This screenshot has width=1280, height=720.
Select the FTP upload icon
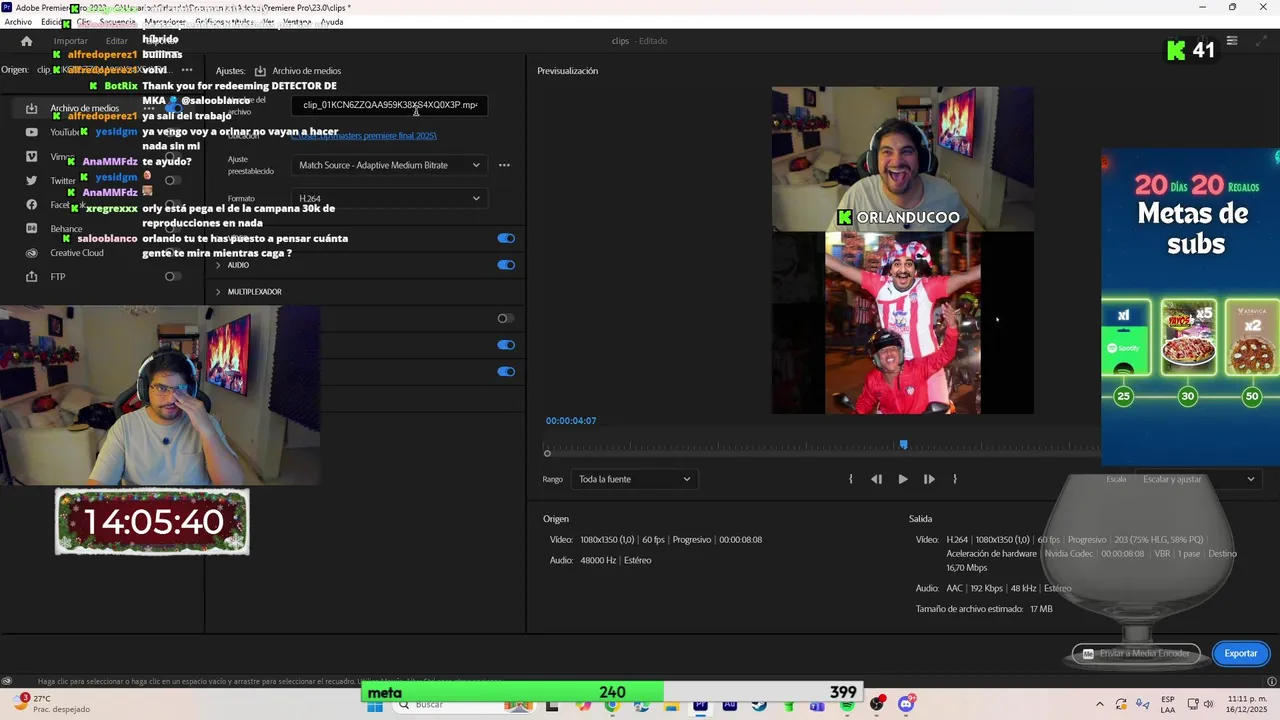[31, 277]
